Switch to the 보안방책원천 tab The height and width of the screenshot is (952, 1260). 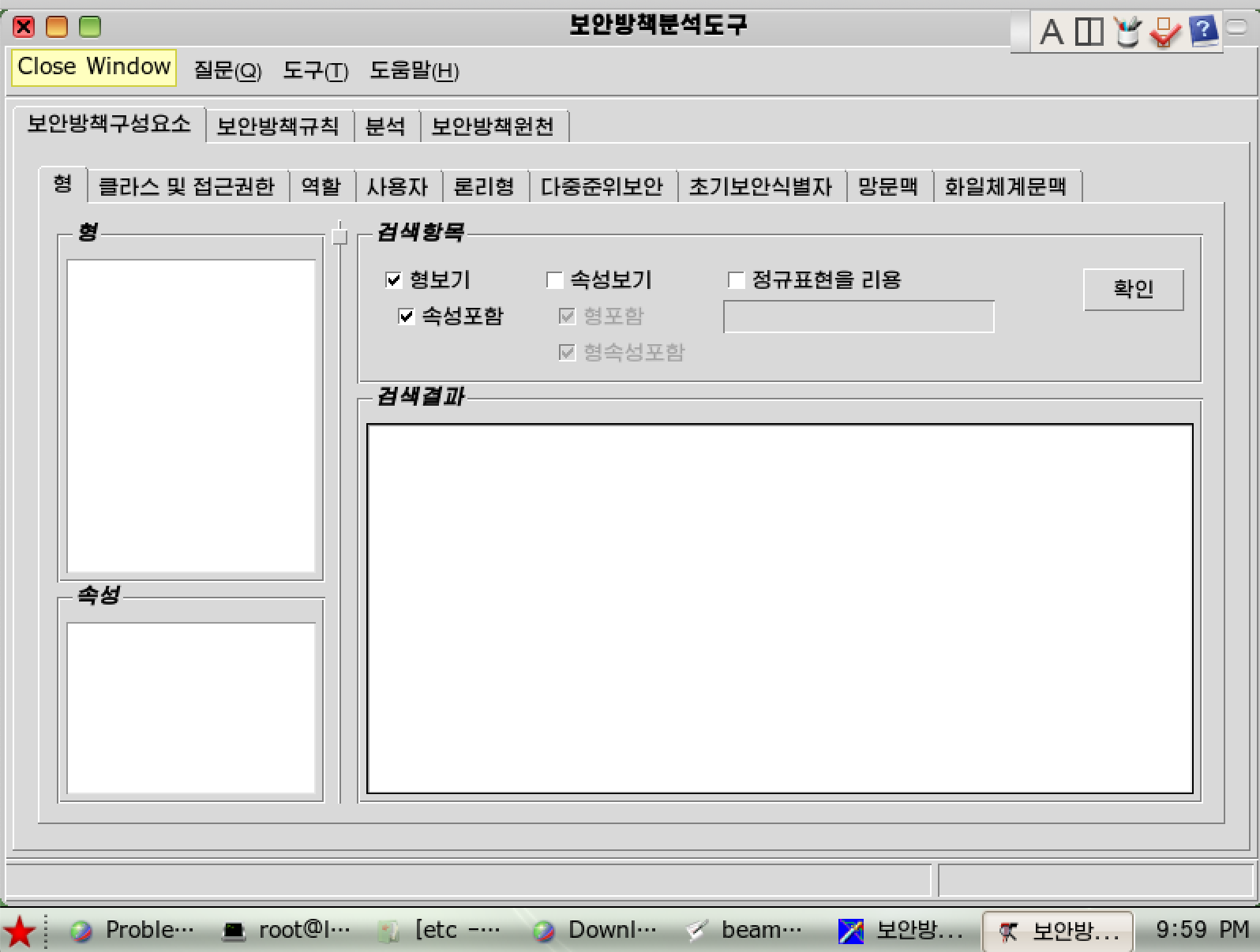[493, 126]
